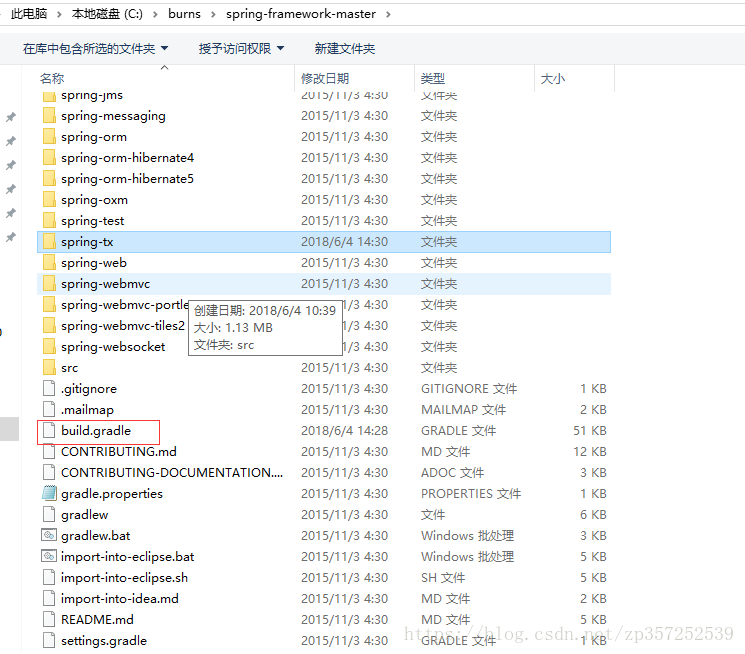Select the gradle.properties file name
The width and height of the screenshot is (745, 654).
[x=112, y=494]
